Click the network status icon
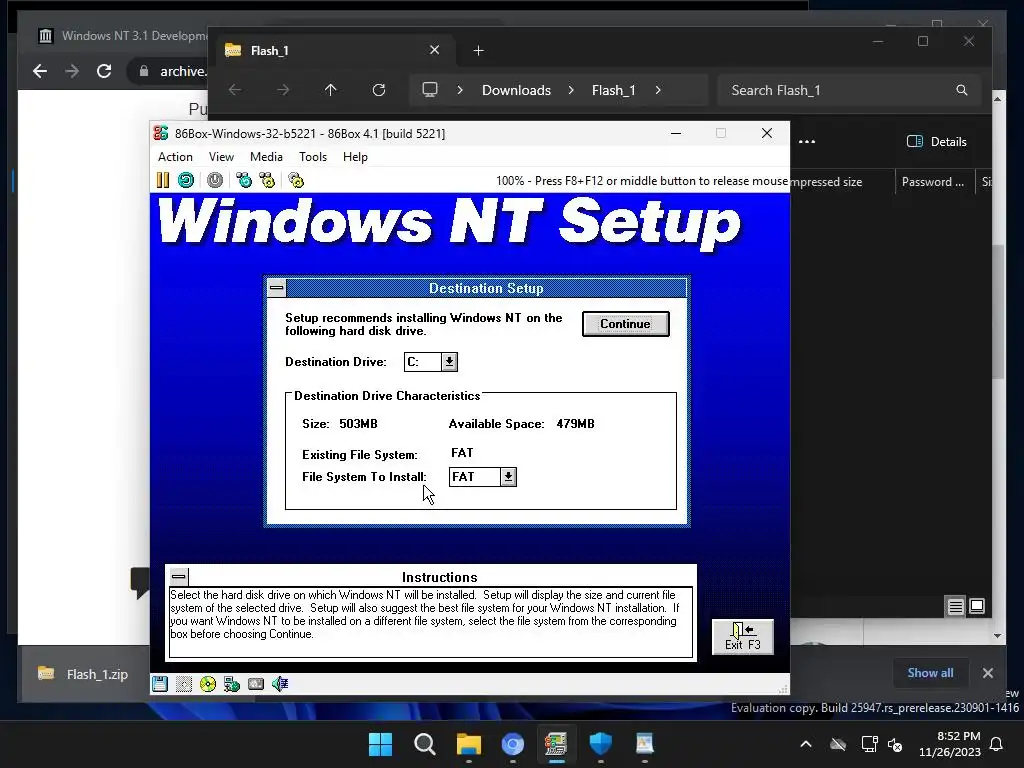Screen dimensions: 1024x768 (x=232, y=684)
